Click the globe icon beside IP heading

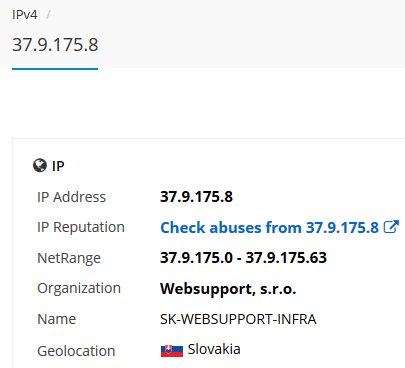40,165
